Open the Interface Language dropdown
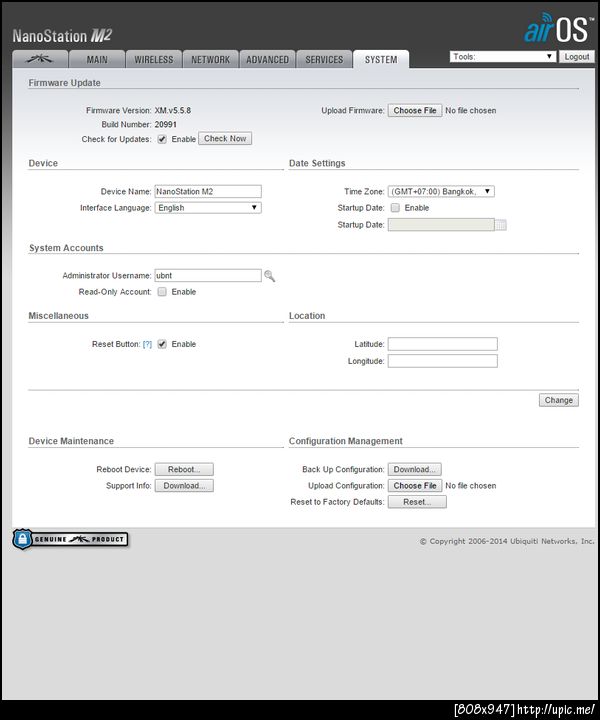Image resolution: width=600 pixels, height=720 pixels. coord(208,208)
